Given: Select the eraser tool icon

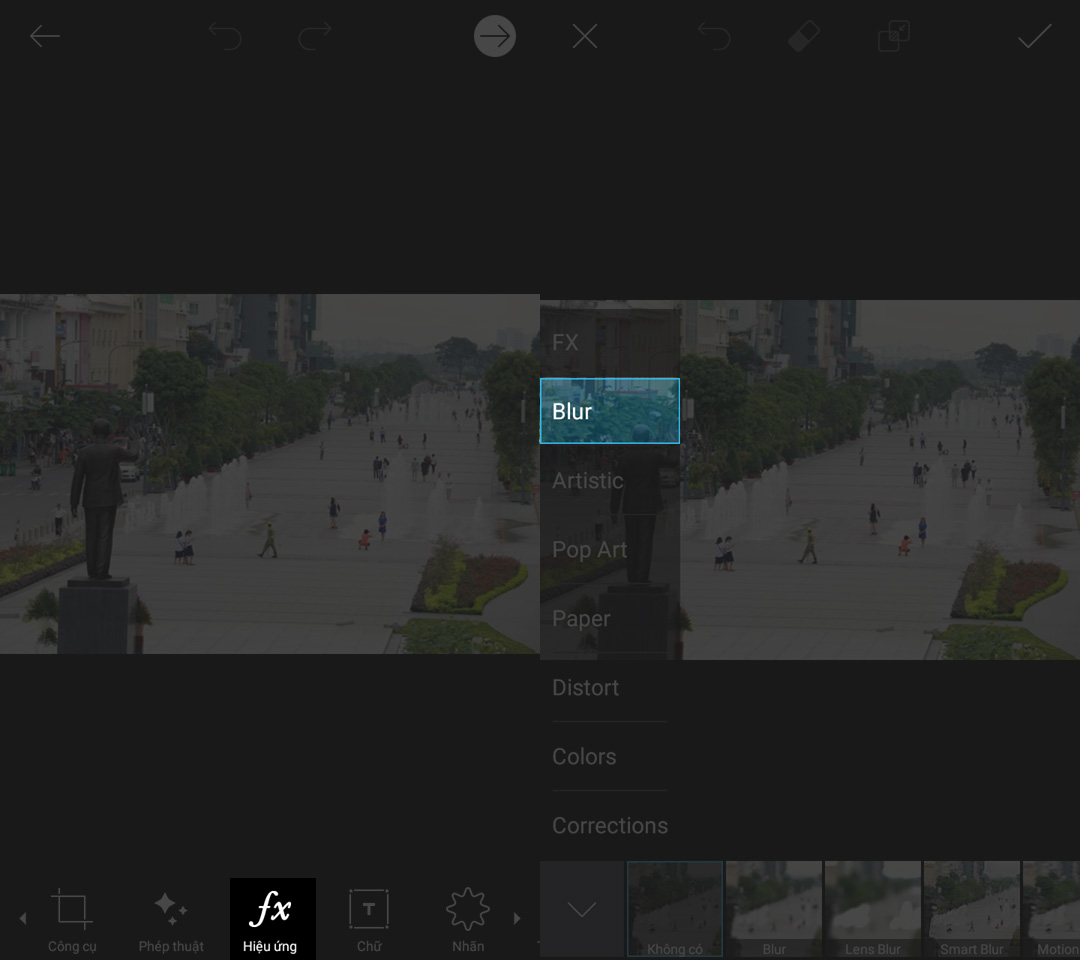Looking at the screenshot, I should pyautogui.click(x=804, y=37).
